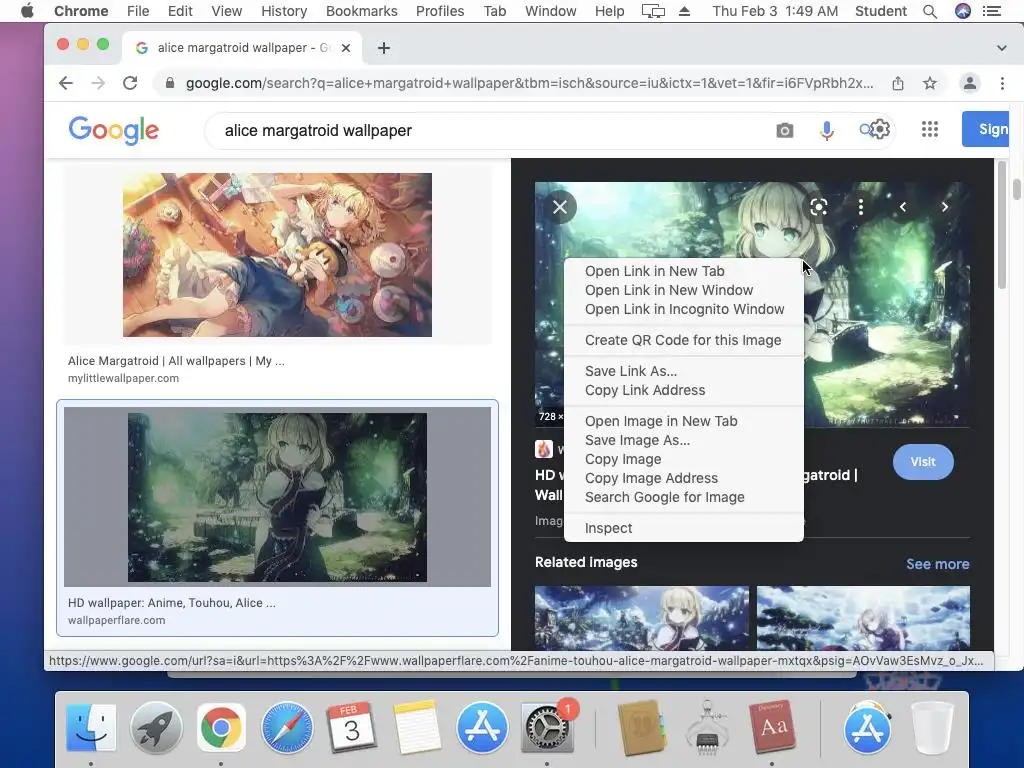1024x768 pixels.
Task: Choose Open Link in Incognito Window
Action: 684,309
